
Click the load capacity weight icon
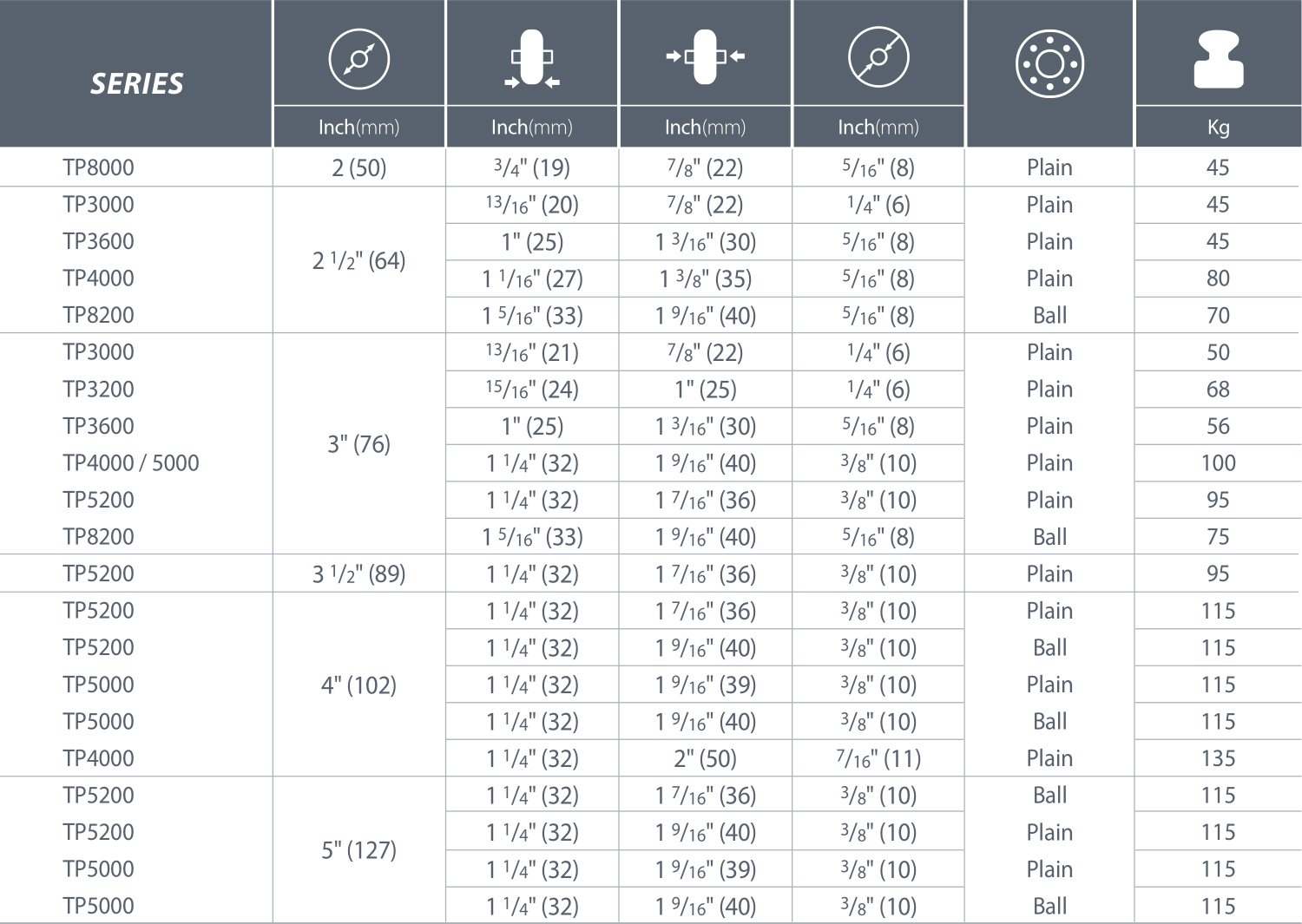(1218, 59)
